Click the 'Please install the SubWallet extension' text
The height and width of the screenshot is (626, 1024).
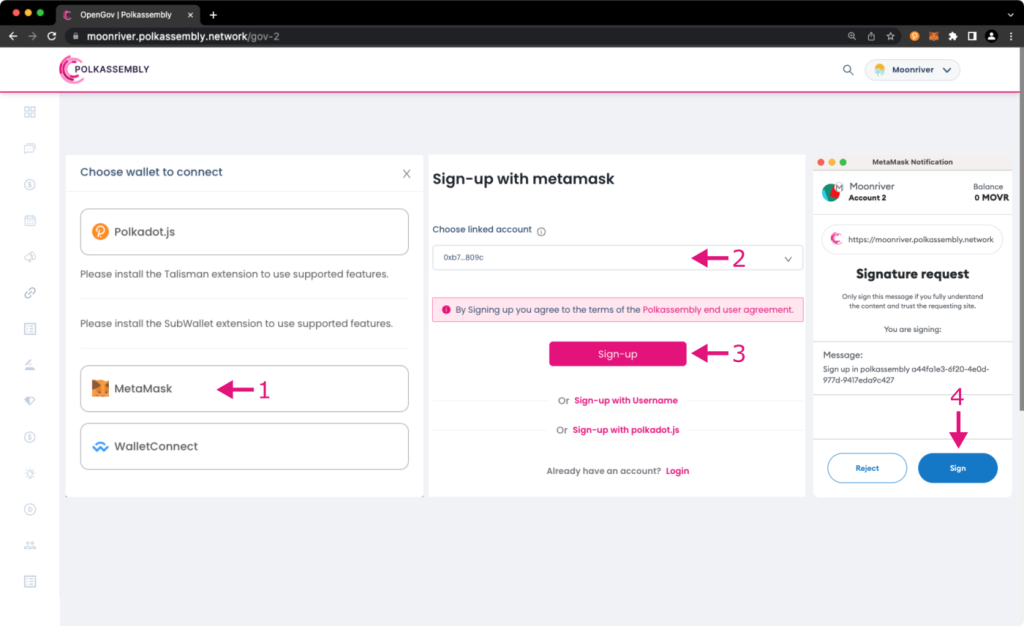[236, 324]
